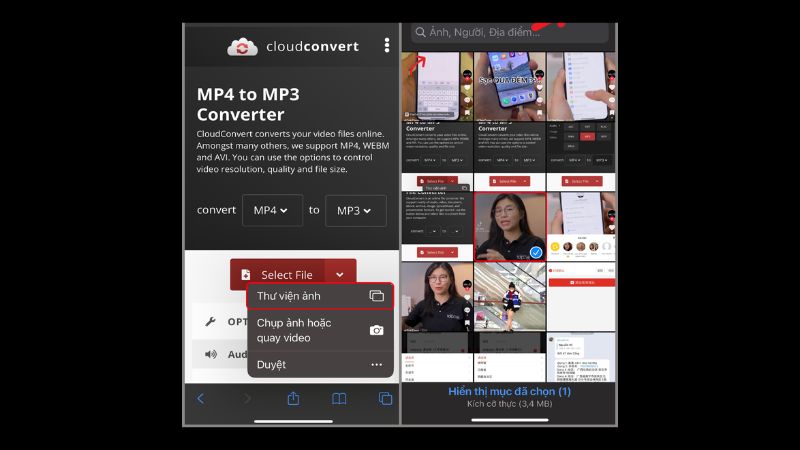The height and width of the screenshot is (450, 800).
Task: Open the CloudConvert three-dot menu
Action: point(387,45)
